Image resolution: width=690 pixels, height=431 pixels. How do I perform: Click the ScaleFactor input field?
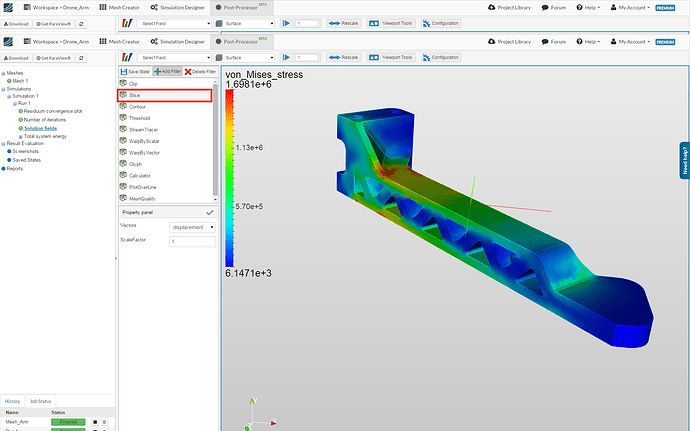click(x=190, y=241)
